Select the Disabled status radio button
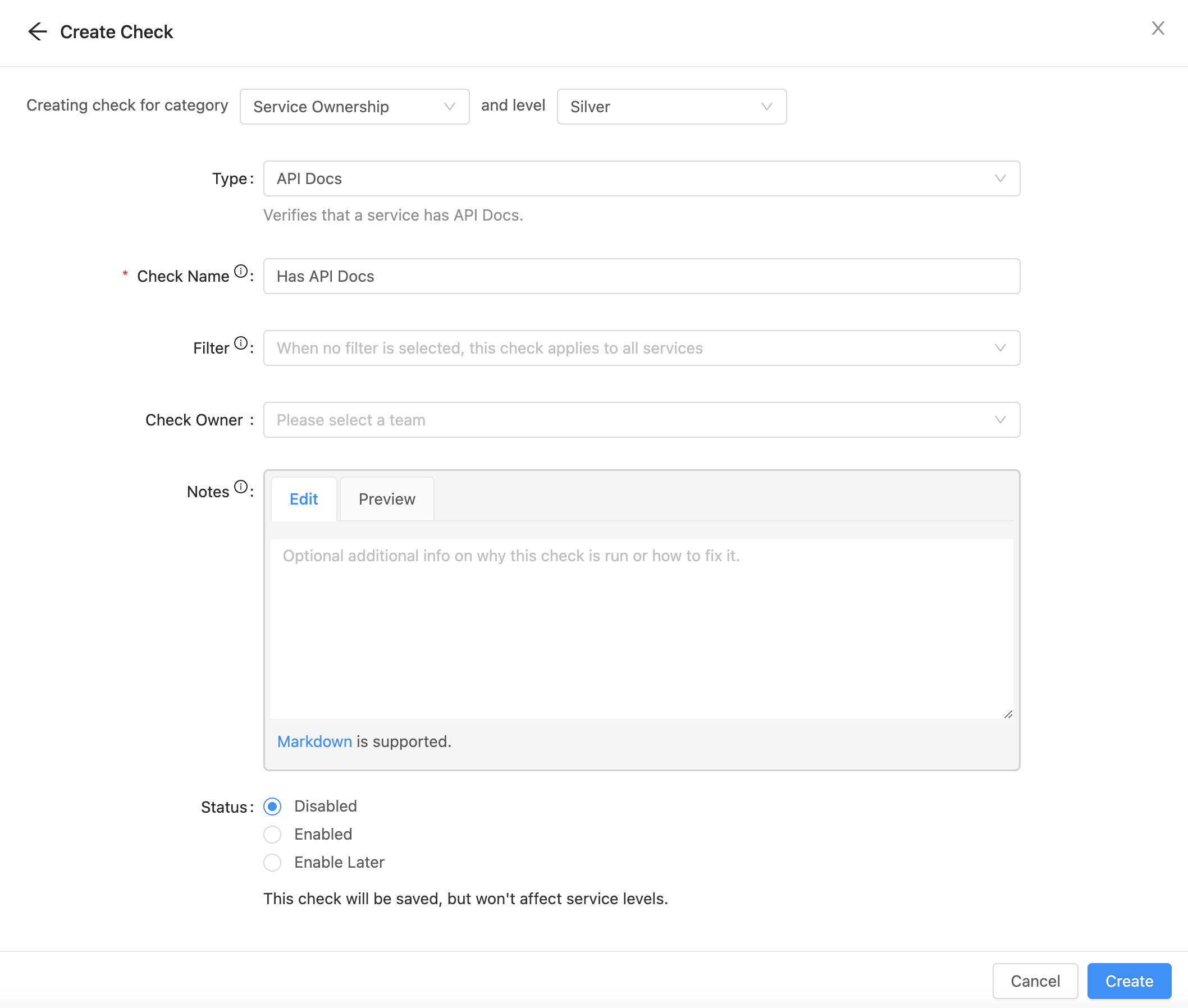This screenshot has height=1008, width=1188. 272,807
